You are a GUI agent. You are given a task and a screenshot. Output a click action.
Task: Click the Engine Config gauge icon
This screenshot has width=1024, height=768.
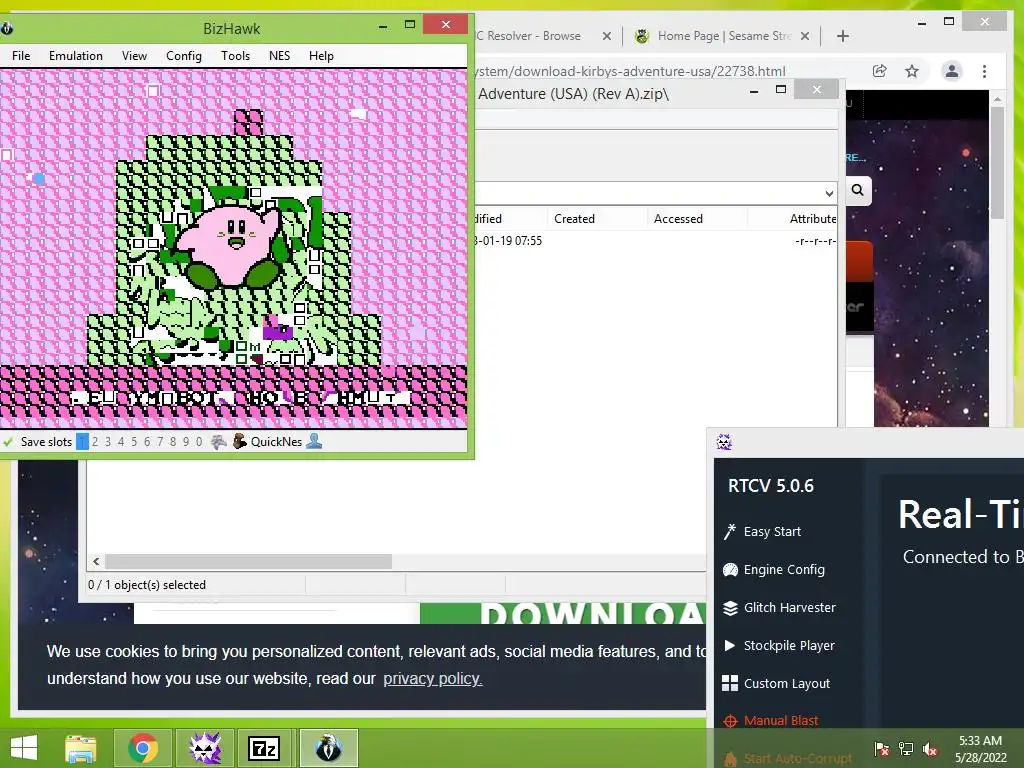pyautogui.click(x=730, y=569)
